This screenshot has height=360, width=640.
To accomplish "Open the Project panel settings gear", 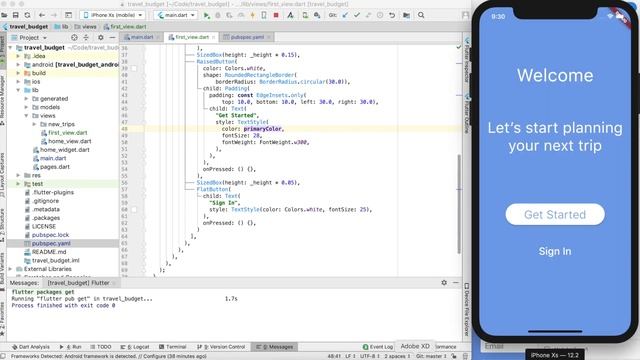I will pos(101,38).
